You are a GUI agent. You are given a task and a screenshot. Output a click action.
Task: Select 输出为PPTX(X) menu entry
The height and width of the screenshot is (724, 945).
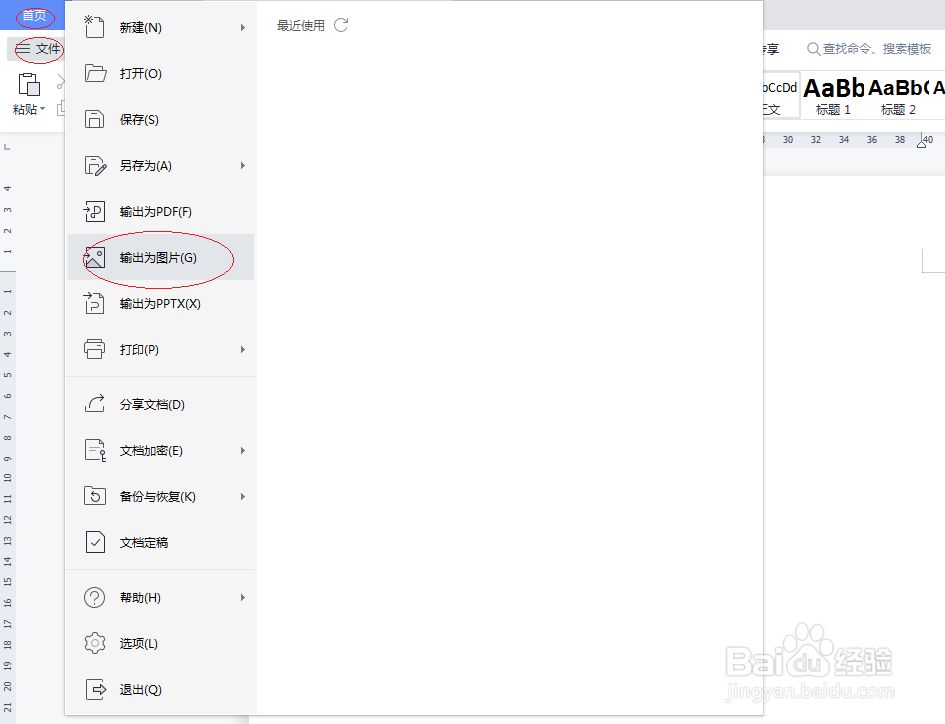click(x=161, y=303)
